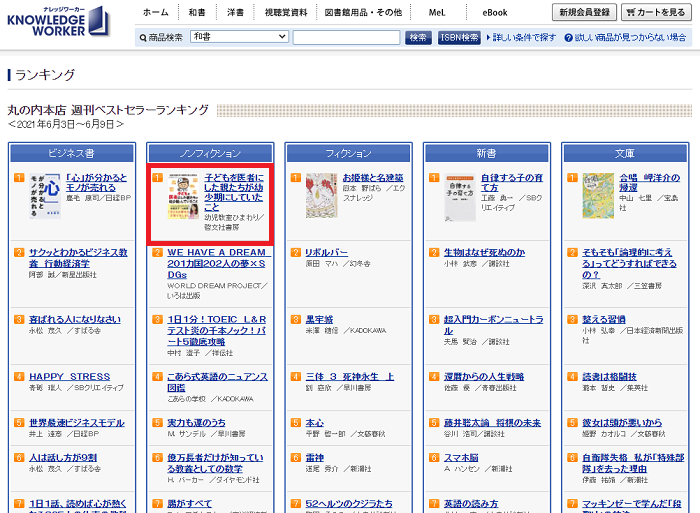Screen dimensions: 700x513
Task: Open the 「心」が分かるとモノが売れる title link
Action: [96, 183]
